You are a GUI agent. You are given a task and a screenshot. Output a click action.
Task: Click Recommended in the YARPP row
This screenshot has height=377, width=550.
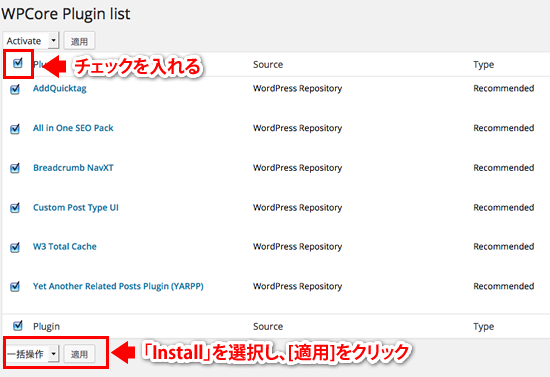tap(504, 286)
